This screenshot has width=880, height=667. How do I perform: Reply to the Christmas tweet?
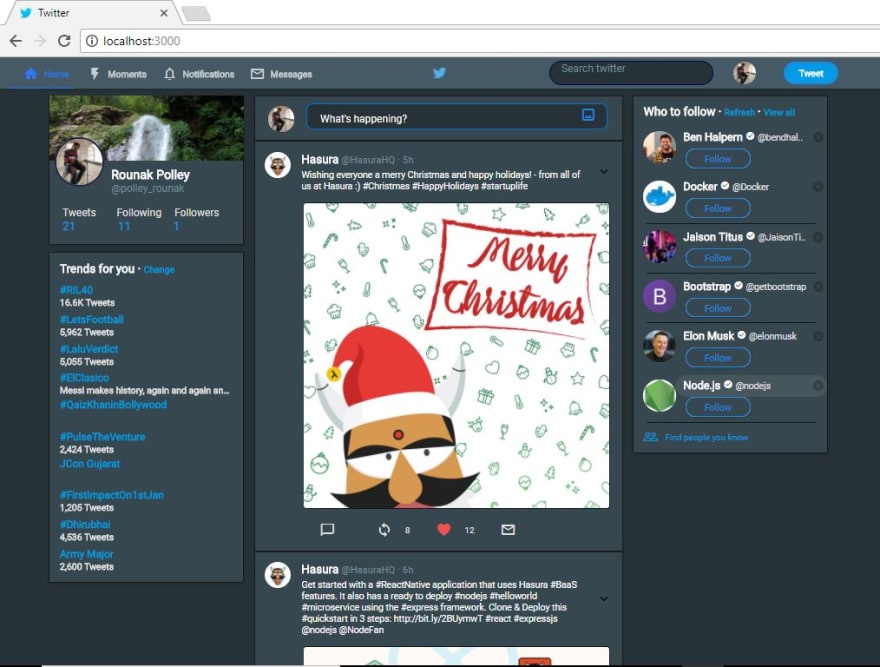[x=327, y=529]
